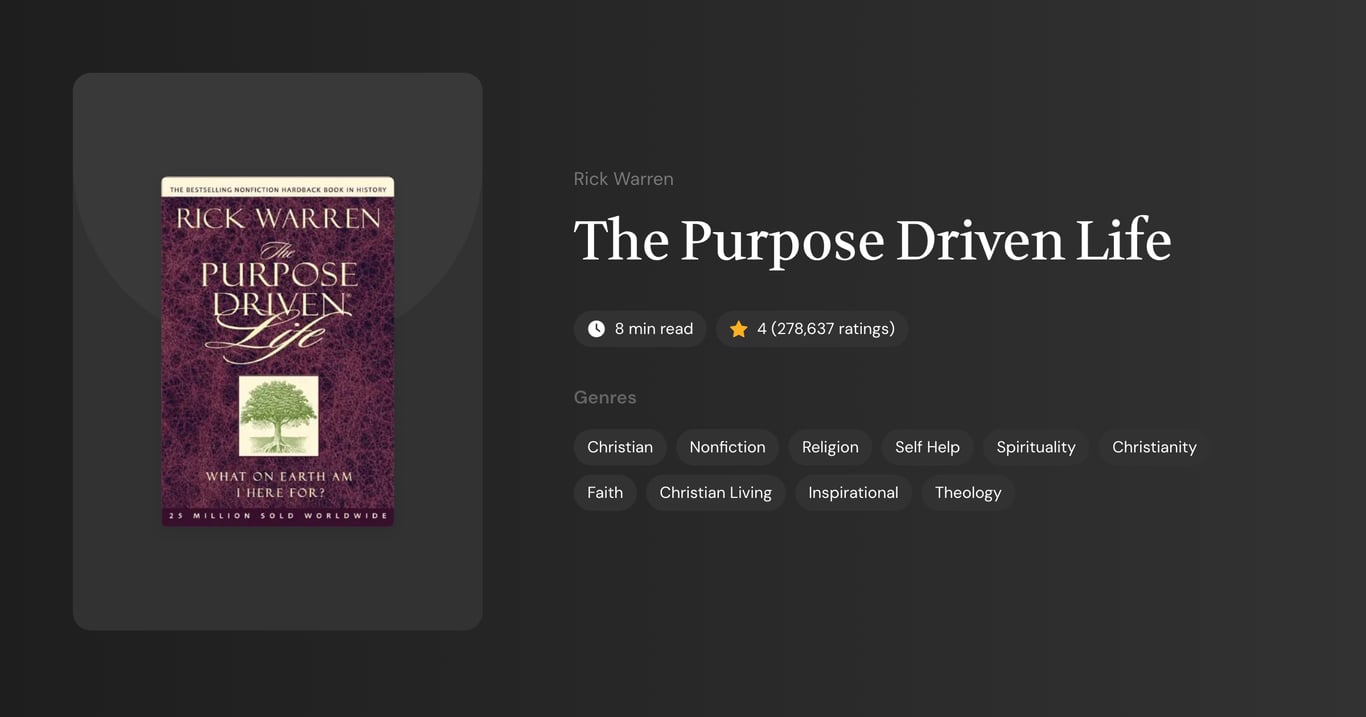Open the Nonfiction genre tag

click(727, 447)
